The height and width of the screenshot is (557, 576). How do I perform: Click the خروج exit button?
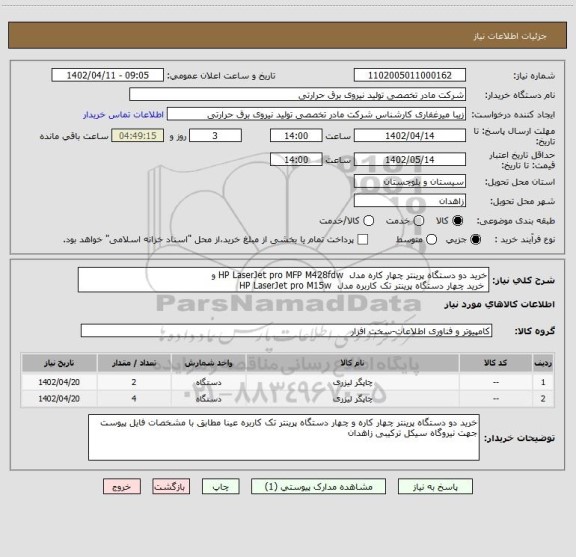(122, 487)
